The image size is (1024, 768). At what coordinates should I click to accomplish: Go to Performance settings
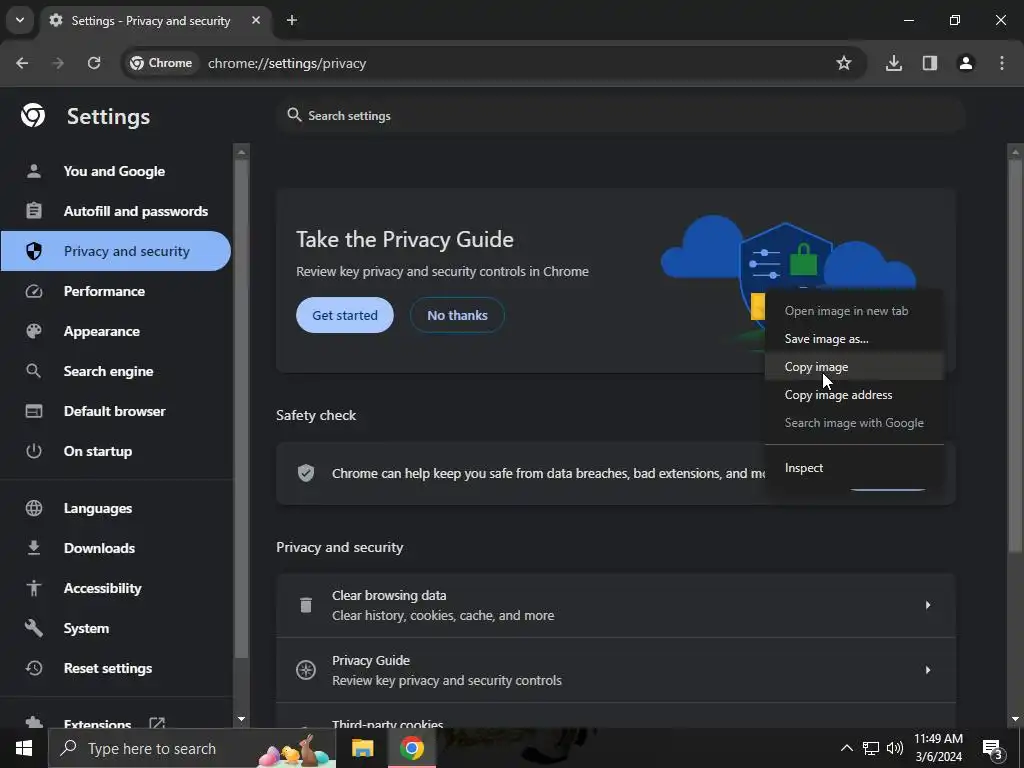116,291
